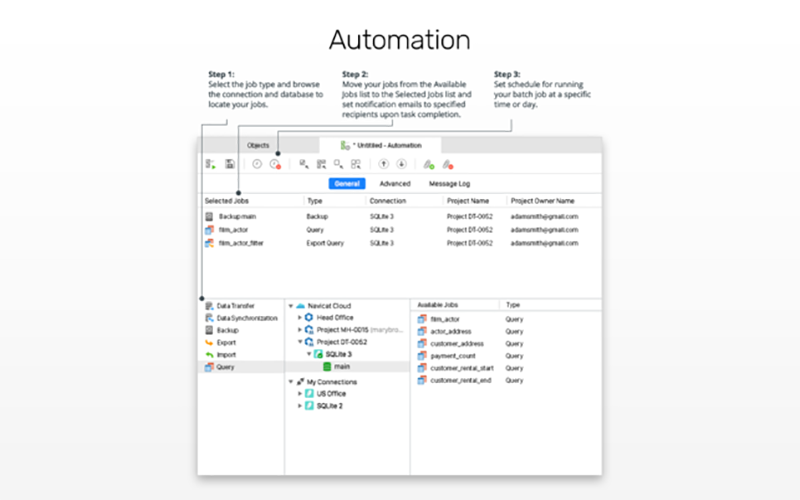Collapse the My Connections group

[x=289, y=381]
